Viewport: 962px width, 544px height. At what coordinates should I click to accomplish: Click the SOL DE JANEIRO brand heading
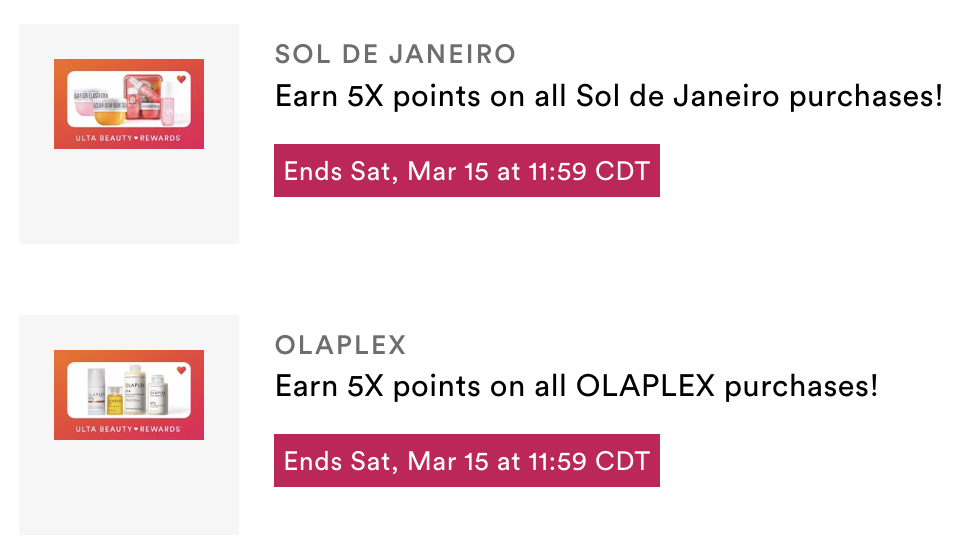tap(395, 54)
